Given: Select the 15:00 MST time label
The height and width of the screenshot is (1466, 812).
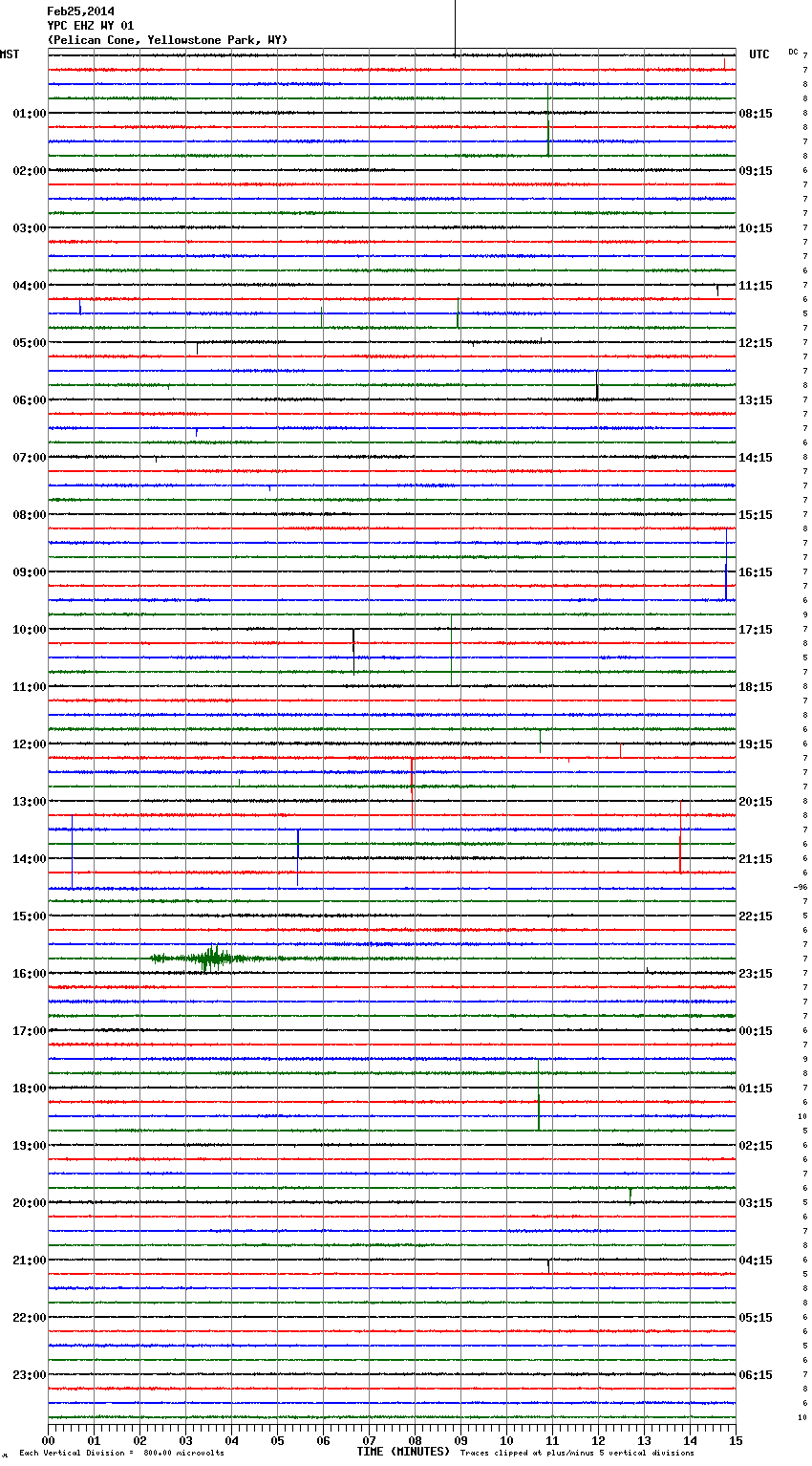Looking at the screenshot, I should pyautogui.click(x=30, y=916).
